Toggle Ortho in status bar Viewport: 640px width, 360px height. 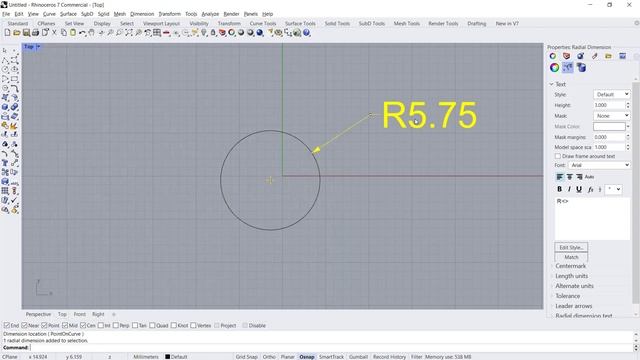tap(269, 357)
